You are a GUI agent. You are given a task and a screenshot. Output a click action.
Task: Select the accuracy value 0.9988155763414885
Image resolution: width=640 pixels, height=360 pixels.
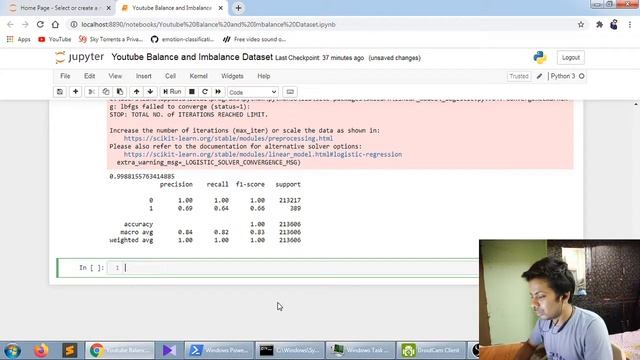click(142, 176)
